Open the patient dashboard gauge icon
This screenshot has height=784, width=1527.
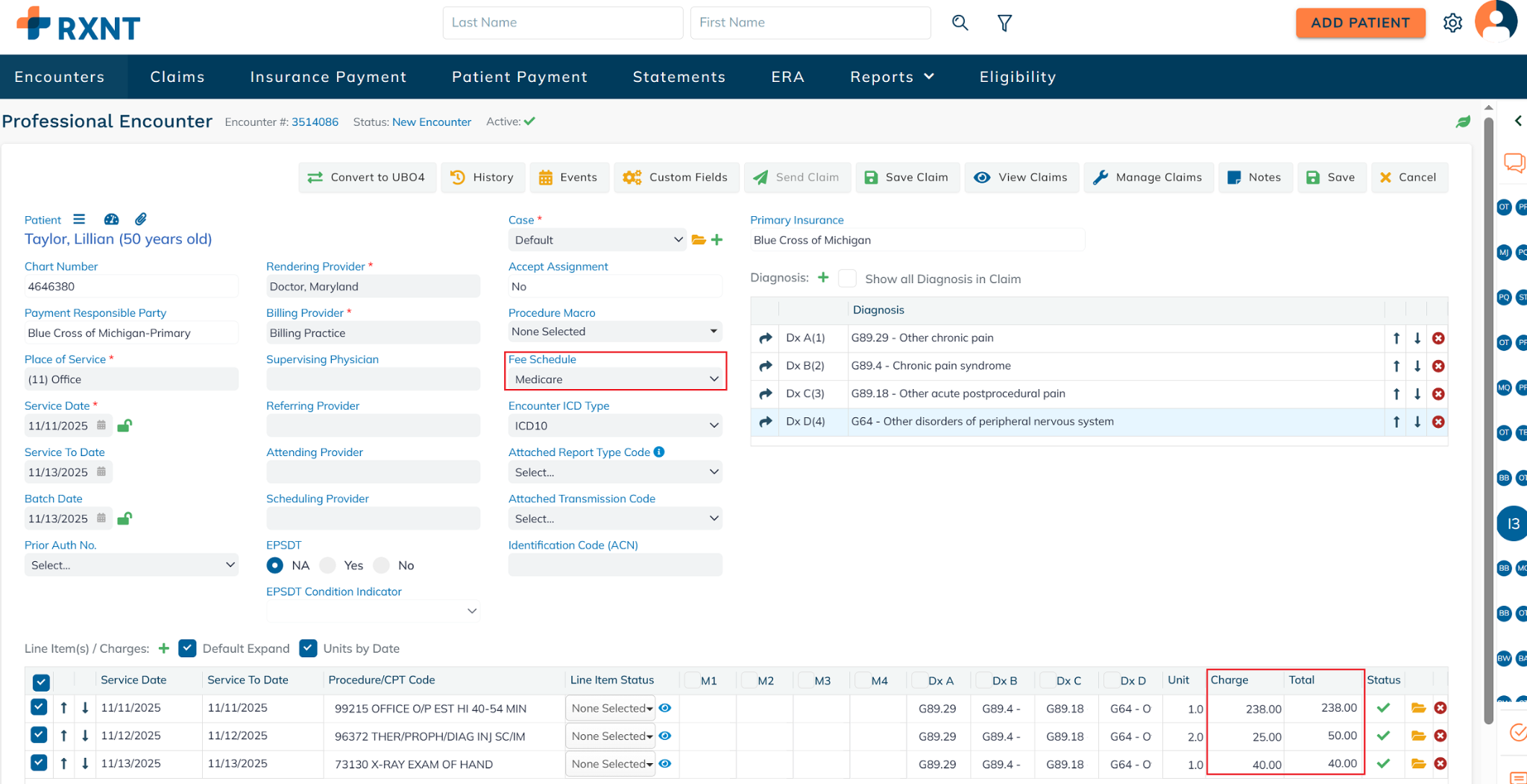(x=111, y=219)
